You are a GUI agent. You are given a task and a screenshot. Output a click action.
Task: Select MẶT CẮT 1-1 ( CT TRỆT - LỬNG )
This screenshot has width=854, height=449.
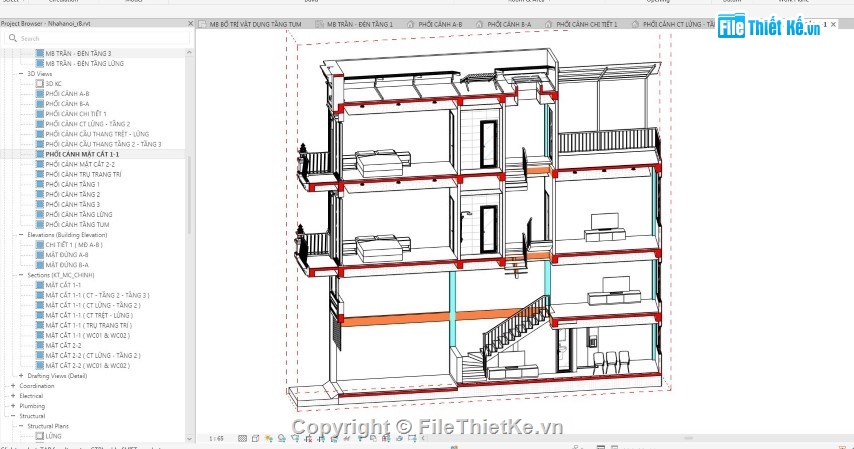click(x=89, y=315)
